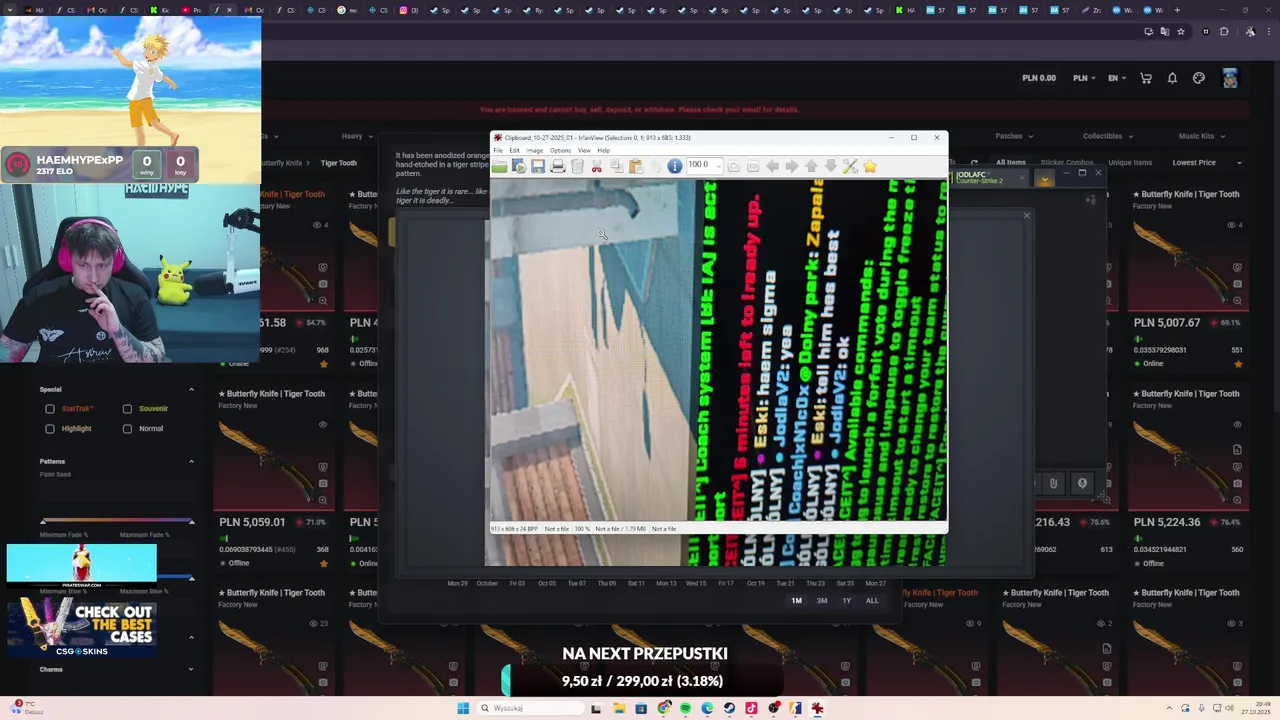Yellow star icon in IrfanView toolbar
Image resolution: width=1280 pixels, height=720 pixels.
pos(870,166)
